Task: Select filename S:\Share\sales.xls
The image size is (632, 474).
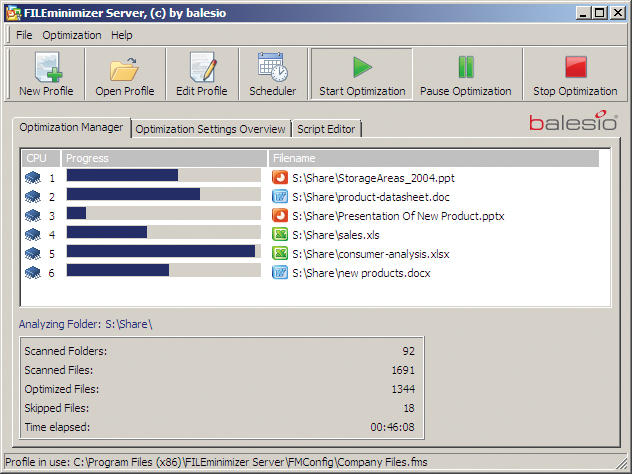Action: point(336,235)
